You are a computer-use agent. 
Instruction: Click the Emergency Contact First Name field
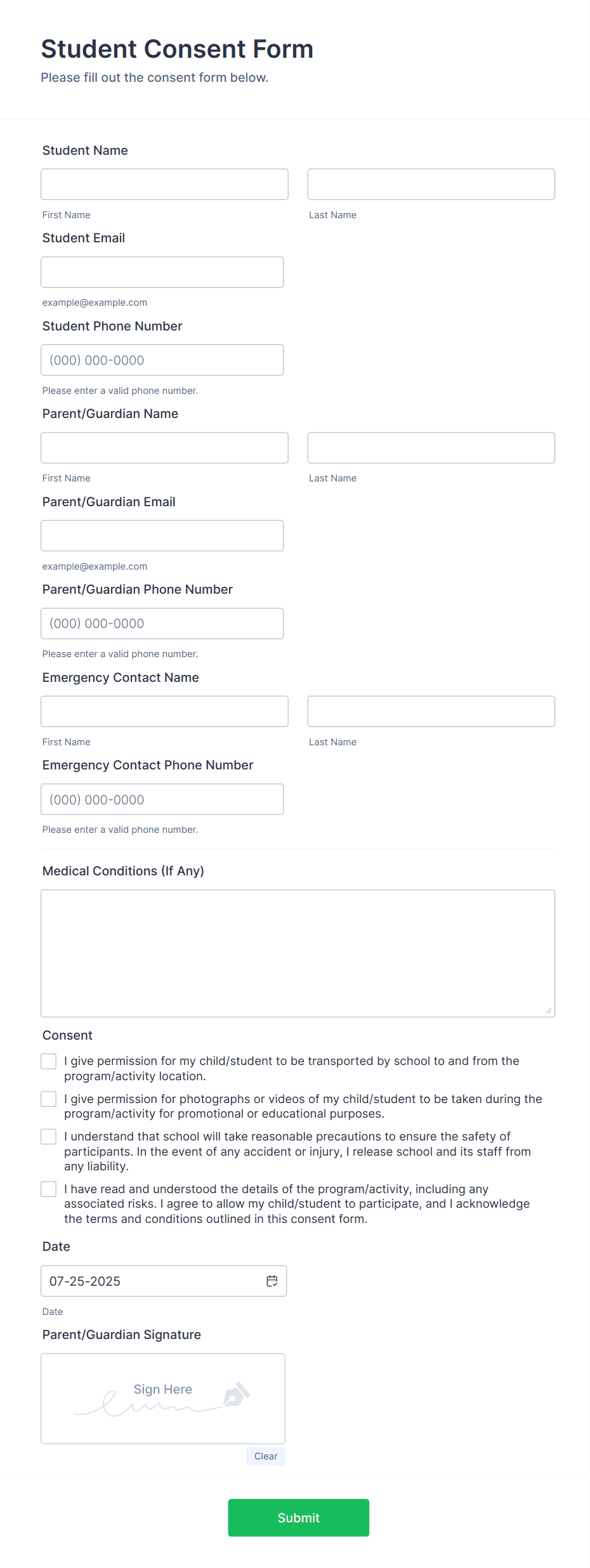tap(164, 711)
